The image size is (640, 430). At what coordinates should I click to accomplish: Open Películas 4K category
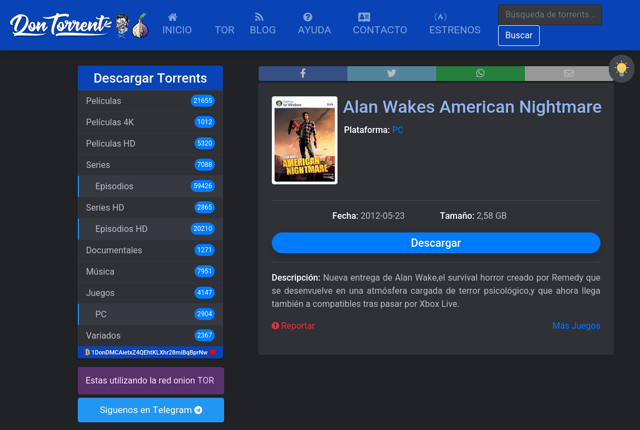[x=150, y=122]
